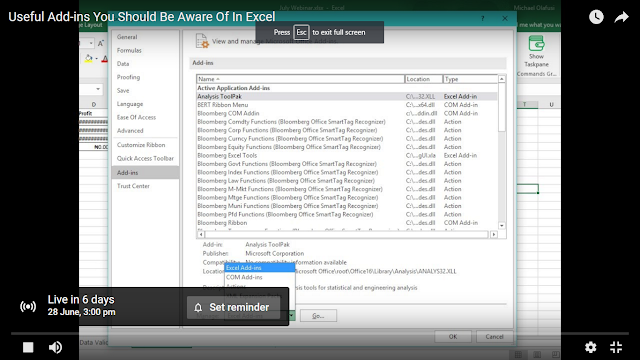Image resolution: width=640 pixels, height=360 pixels.
Task: Sort add-ins by the Name column header
Action: tap(300, 79)
